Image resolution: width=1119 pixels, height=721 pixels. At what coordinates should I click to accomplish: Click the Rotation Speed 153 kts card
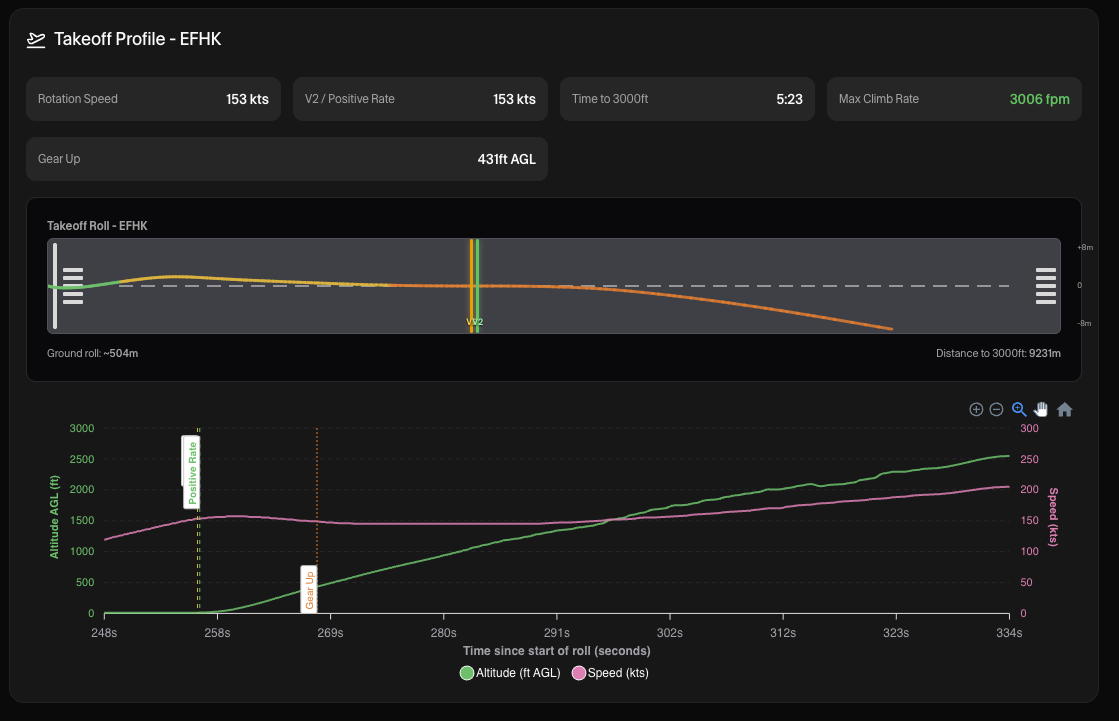(x=153, y=99)
